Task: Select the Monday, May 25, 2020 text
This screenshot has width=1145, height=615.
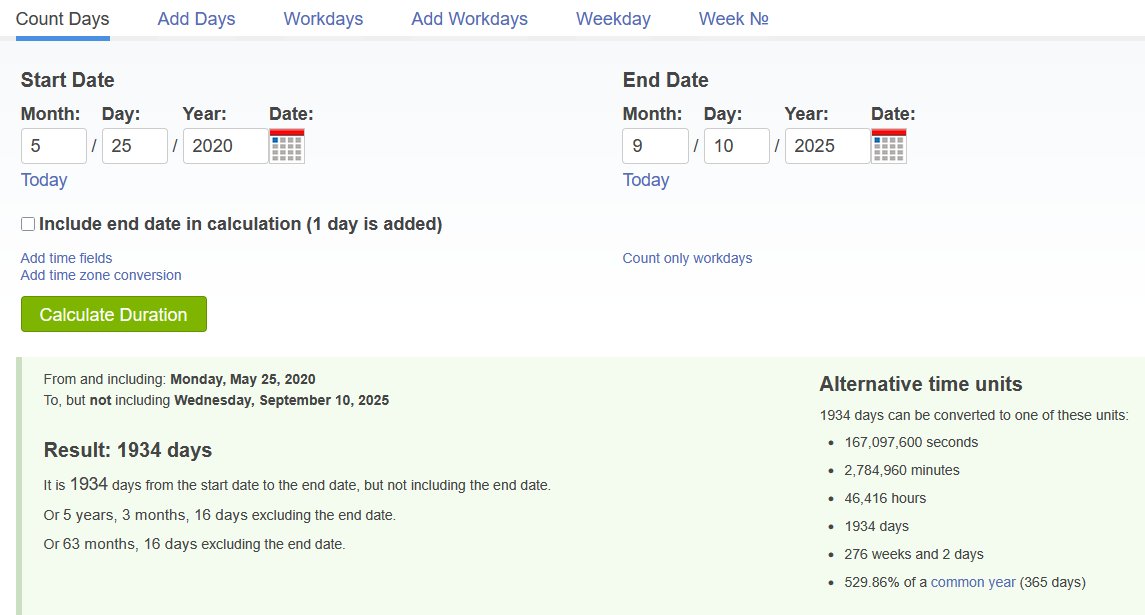Action: point(242,379)
